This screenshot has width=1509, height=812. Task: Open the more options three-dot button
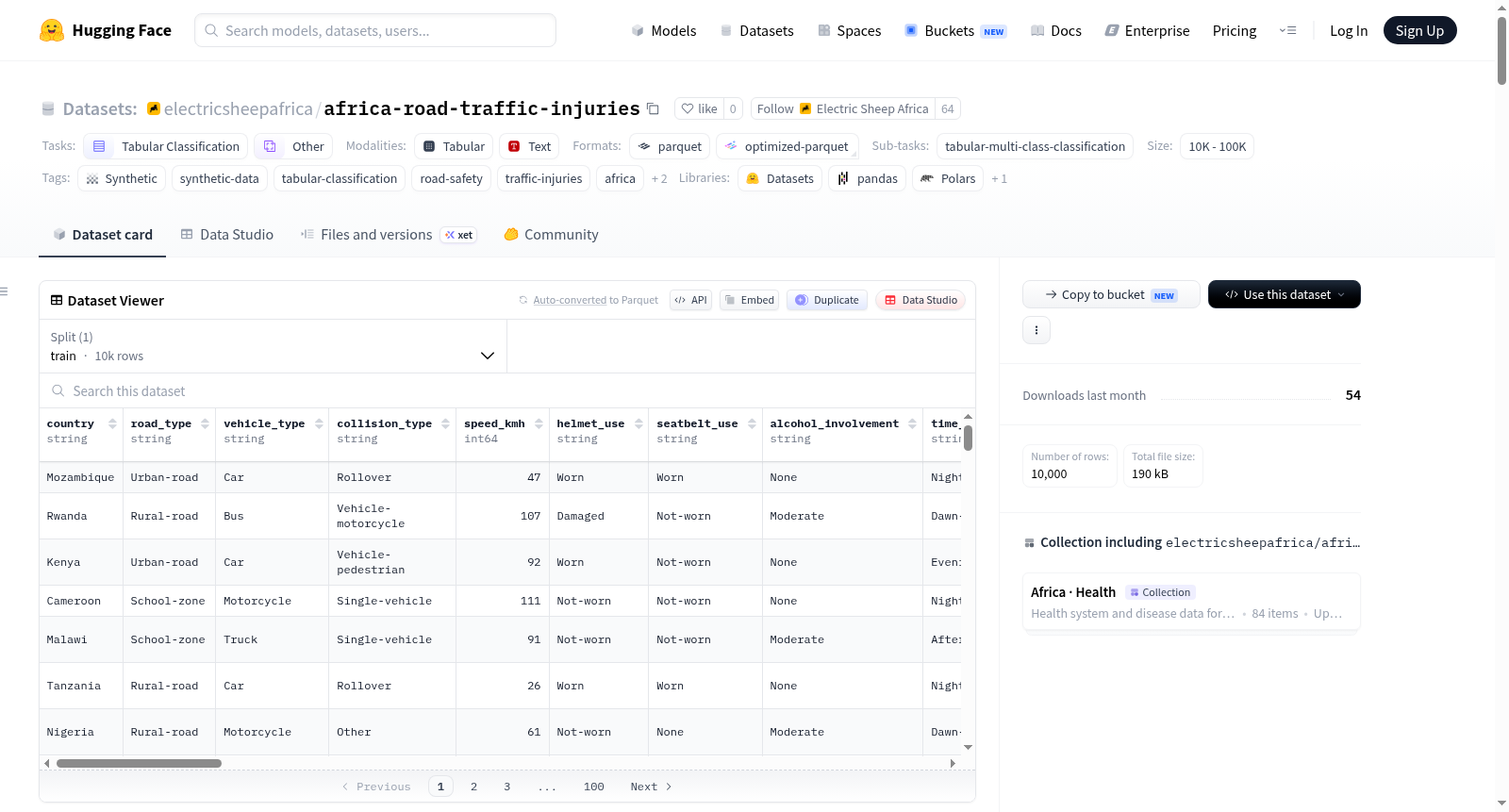point(1036,330)
